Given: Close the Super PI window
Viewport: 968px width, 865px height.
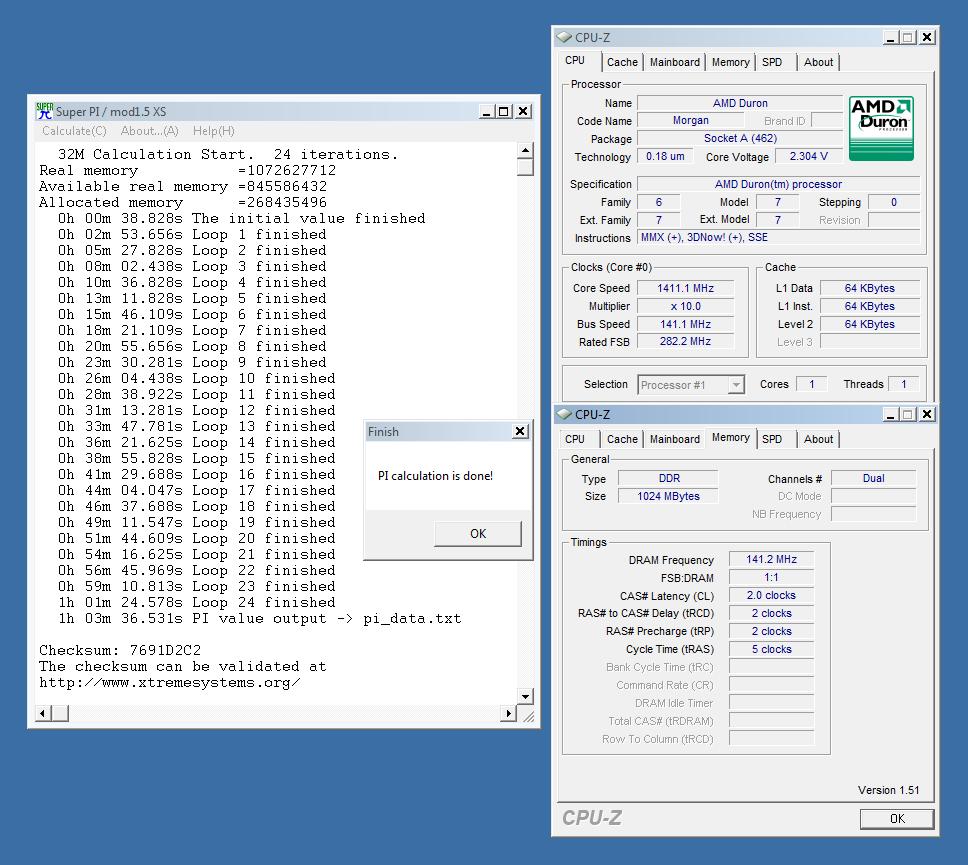Looking at the screenshot, I should click(x=523, y=112).
